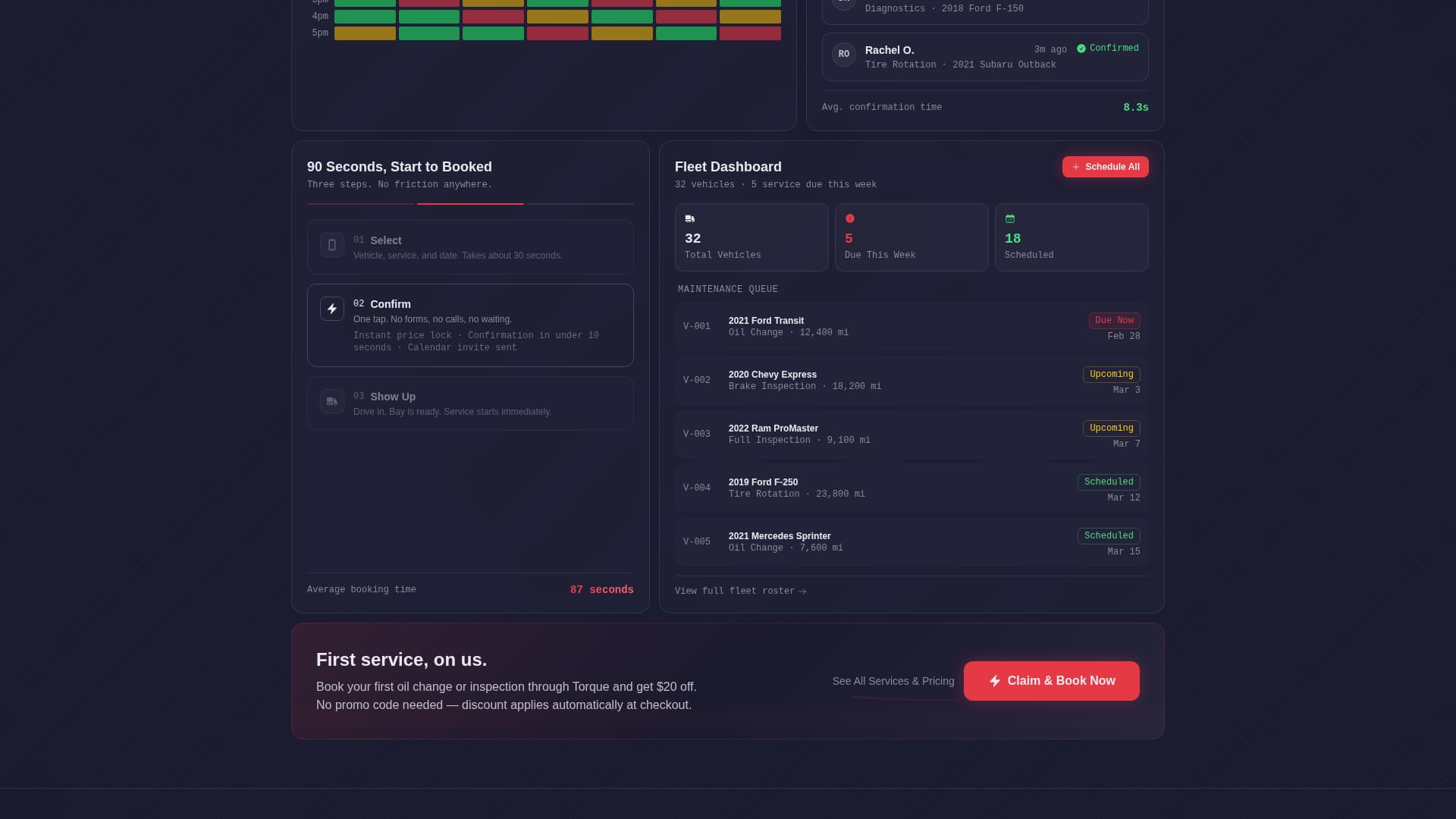1456x819 pixels.
Task: Click the red Due This Week alert icon
Action: (x=850, y=218)
